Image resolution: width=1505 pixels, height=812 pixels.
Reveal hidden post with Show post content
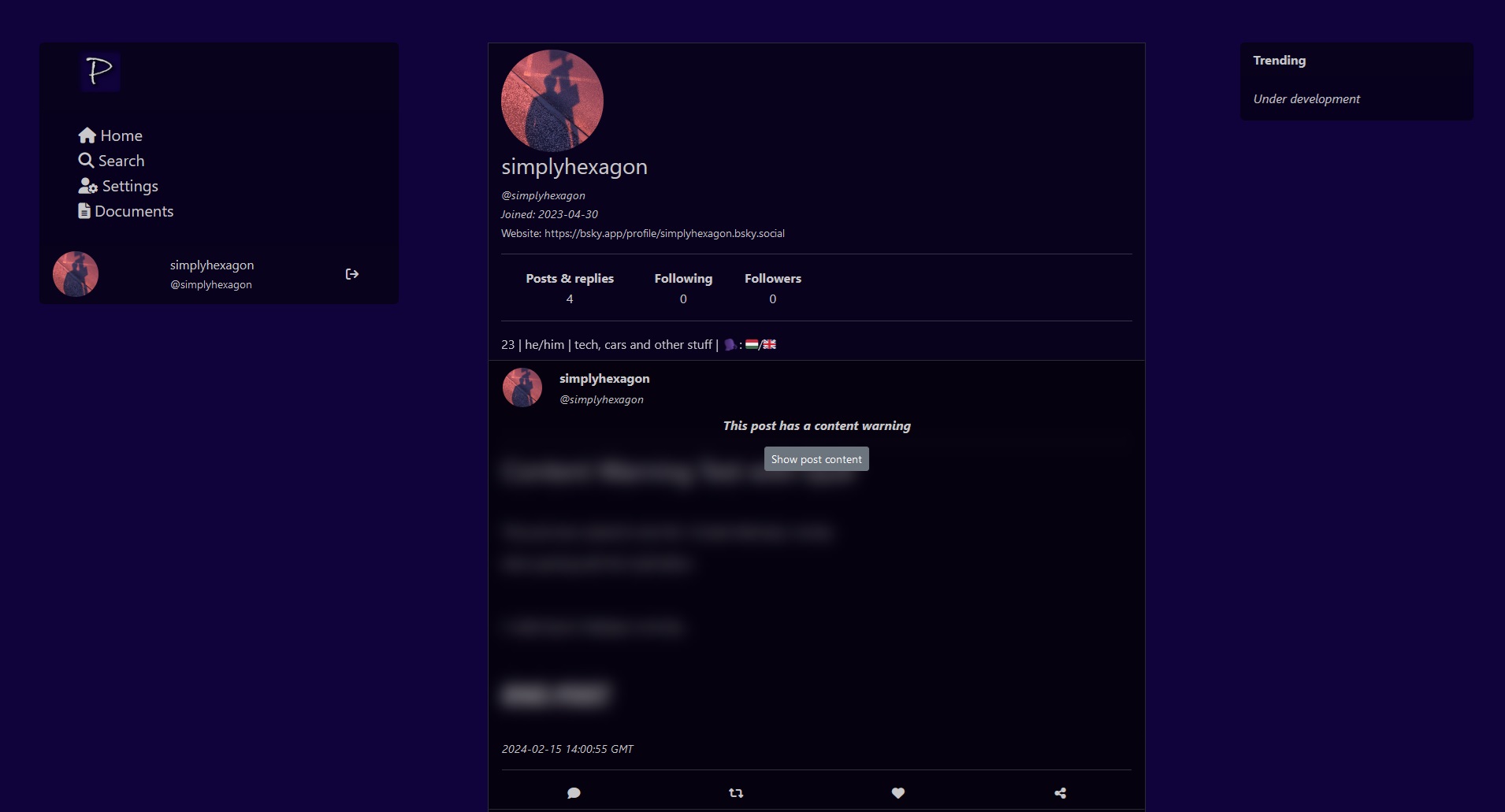(816, 459)
